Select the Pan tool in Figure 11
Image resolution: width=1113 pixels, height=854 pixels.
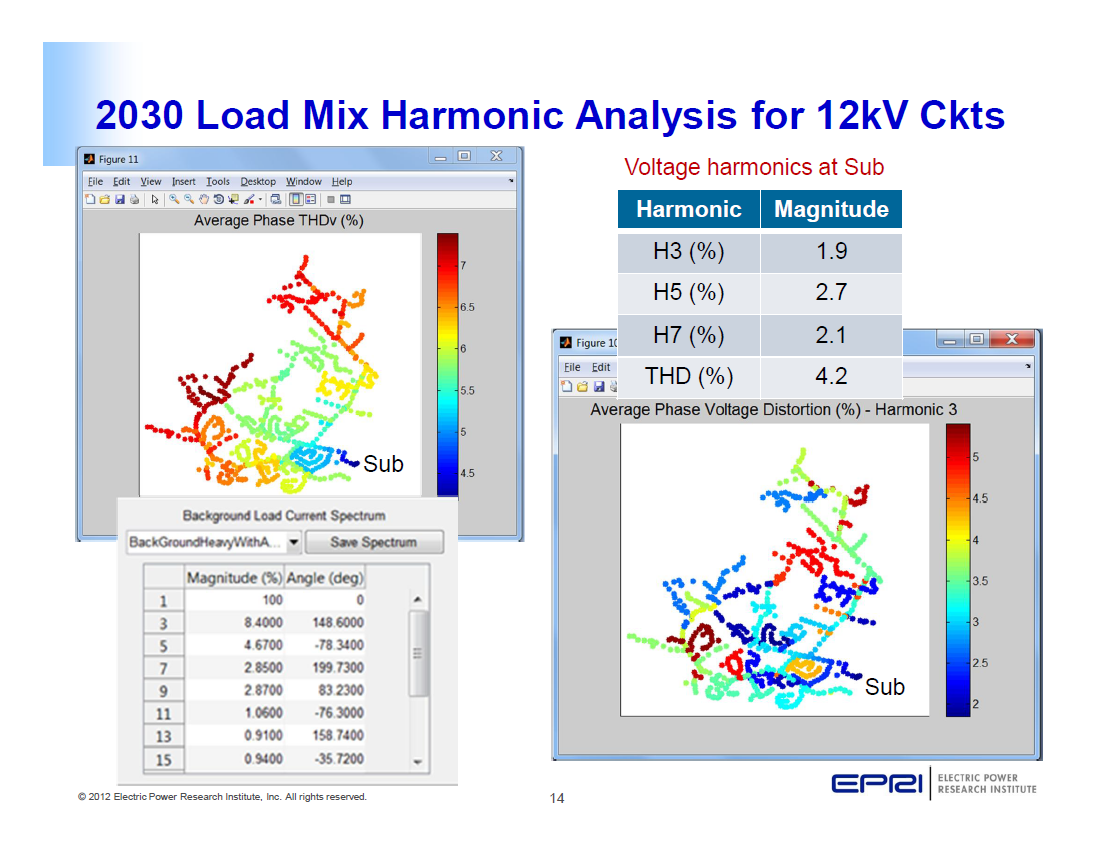[x=203, y=198]
